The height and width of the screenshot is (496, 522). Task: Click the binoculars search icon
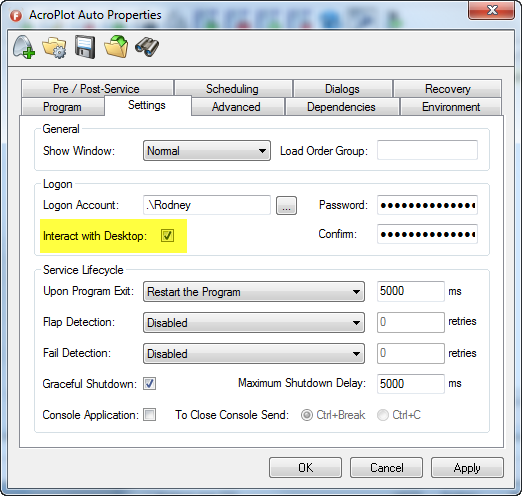click(x=147, y=47)
